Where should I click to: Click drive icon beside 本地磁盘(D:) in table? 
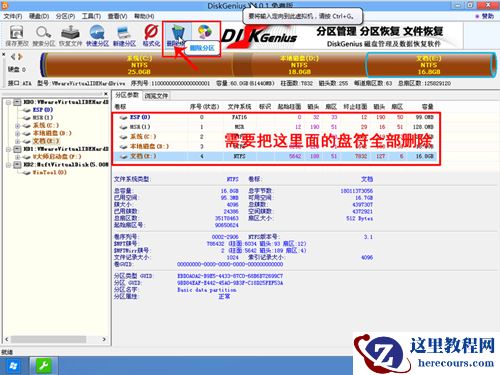pyautogui.click(x=124, y=146)
